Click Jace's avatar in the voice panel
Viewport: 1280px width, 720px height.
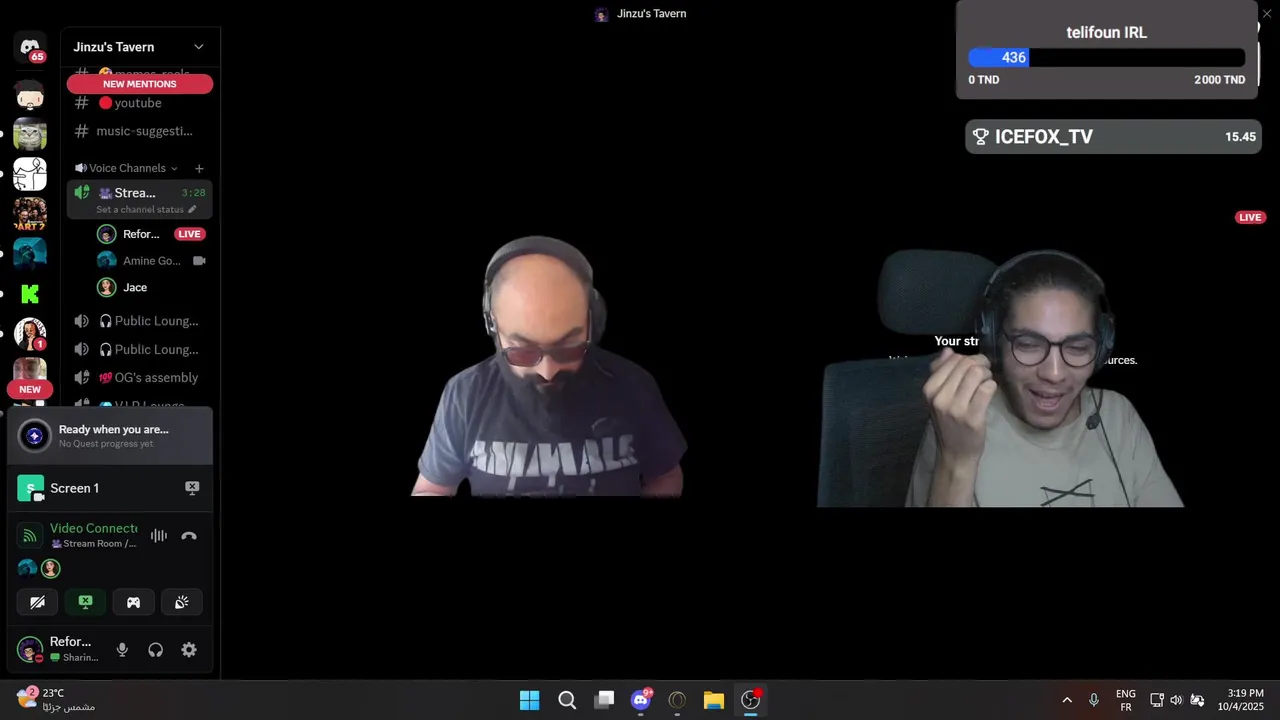[x=50, y=568]
